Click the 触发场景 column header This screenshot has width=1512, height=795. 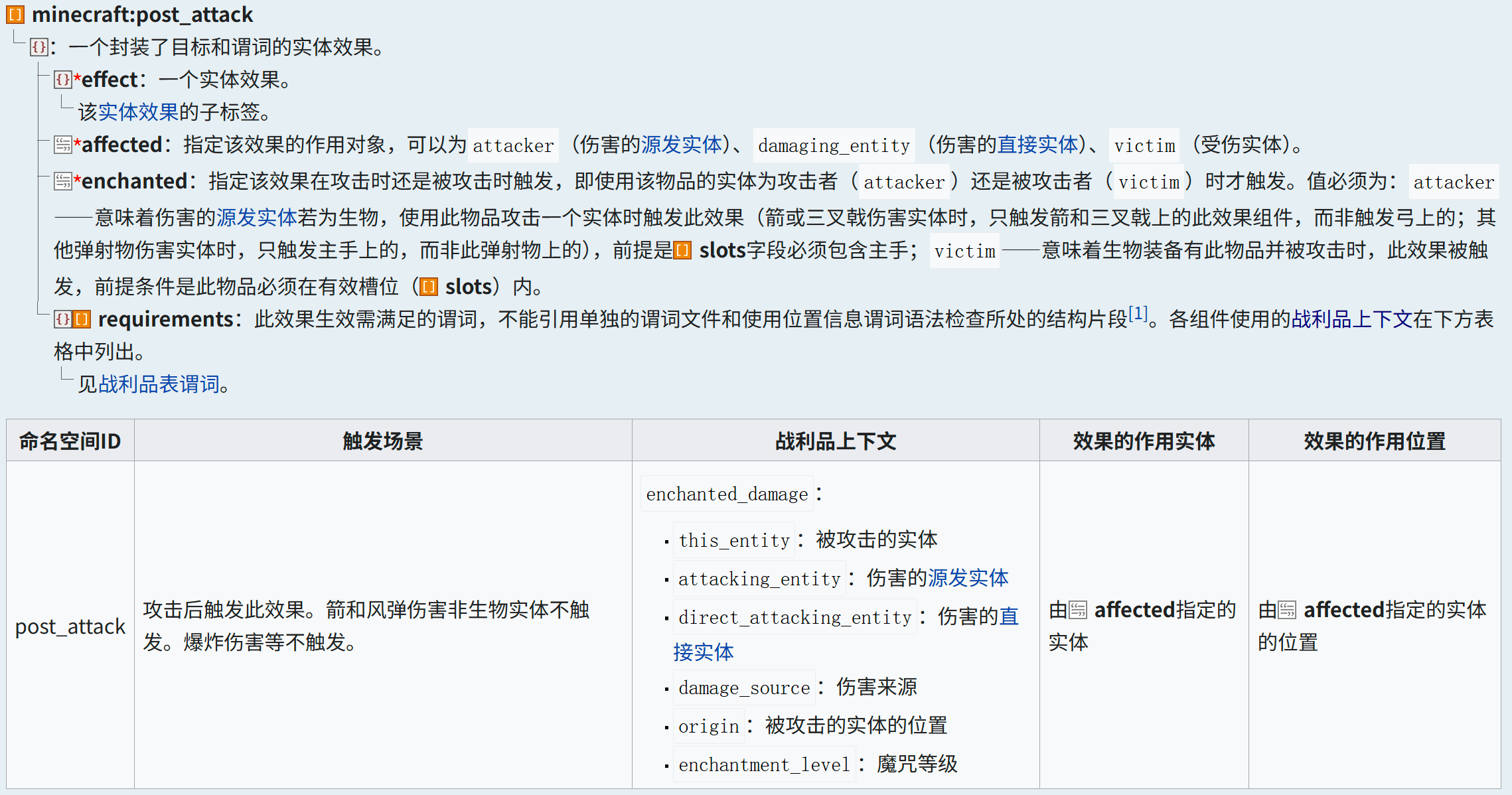pyautogui.click(x=383, y=441)
